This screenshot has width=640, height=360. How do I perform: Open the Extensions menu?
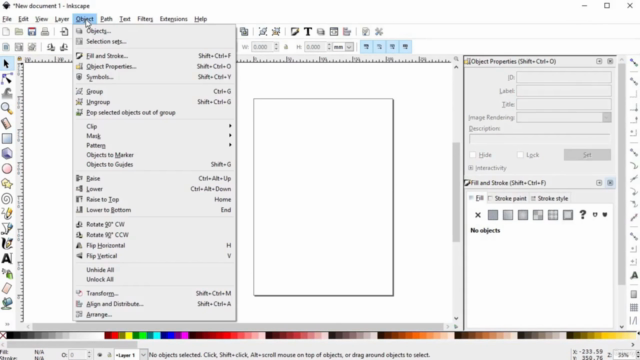173,19
